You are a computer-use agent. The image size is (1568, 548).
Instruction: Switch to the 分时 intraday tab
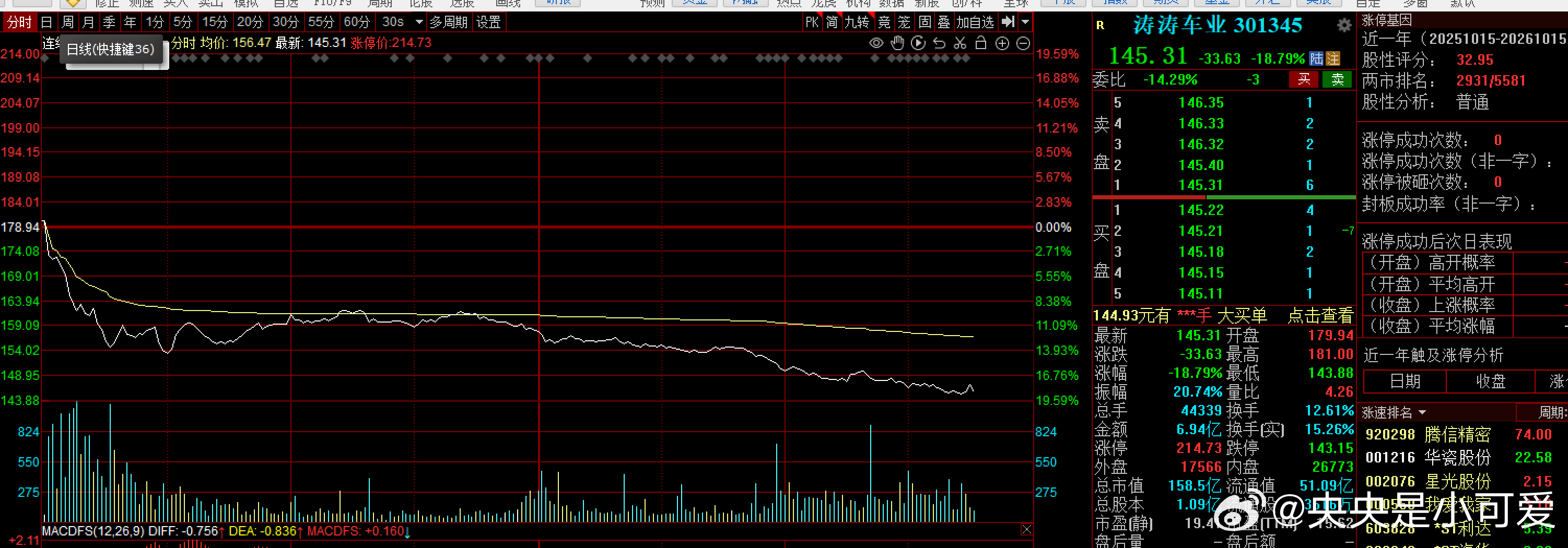click(19, 22)
